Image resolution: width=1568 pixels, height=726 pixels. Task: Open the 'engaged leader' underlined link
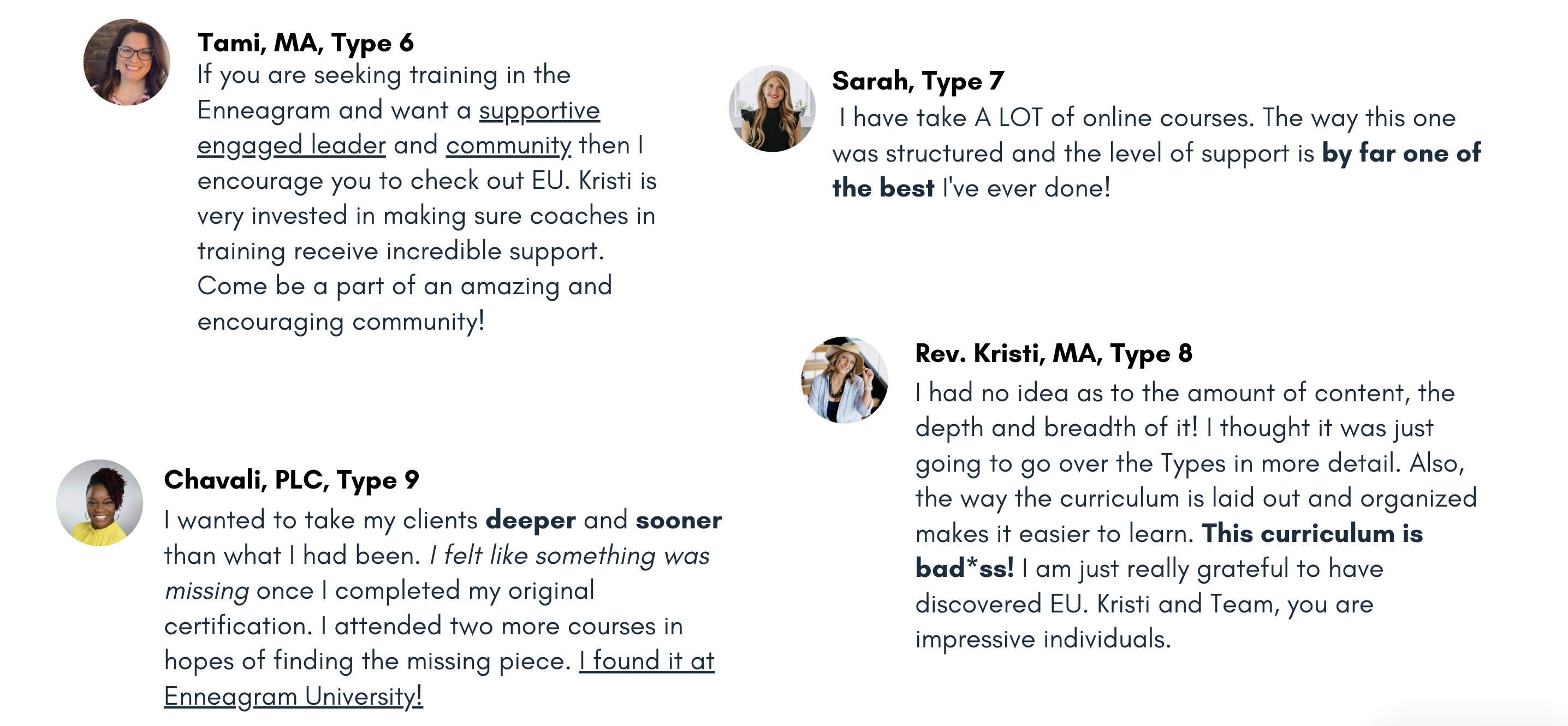(292, 146)
